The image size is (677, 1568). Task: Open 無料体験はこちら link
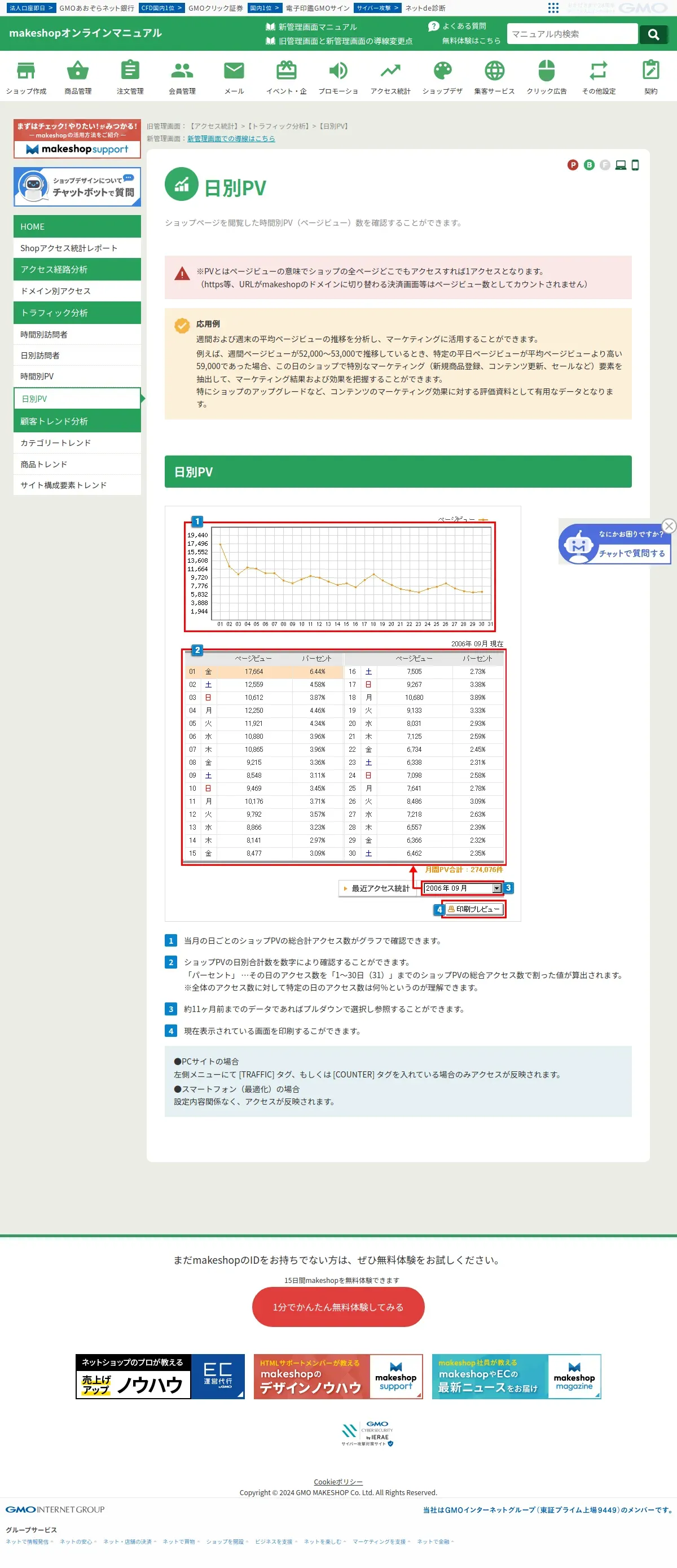click(x=472, y=41)
